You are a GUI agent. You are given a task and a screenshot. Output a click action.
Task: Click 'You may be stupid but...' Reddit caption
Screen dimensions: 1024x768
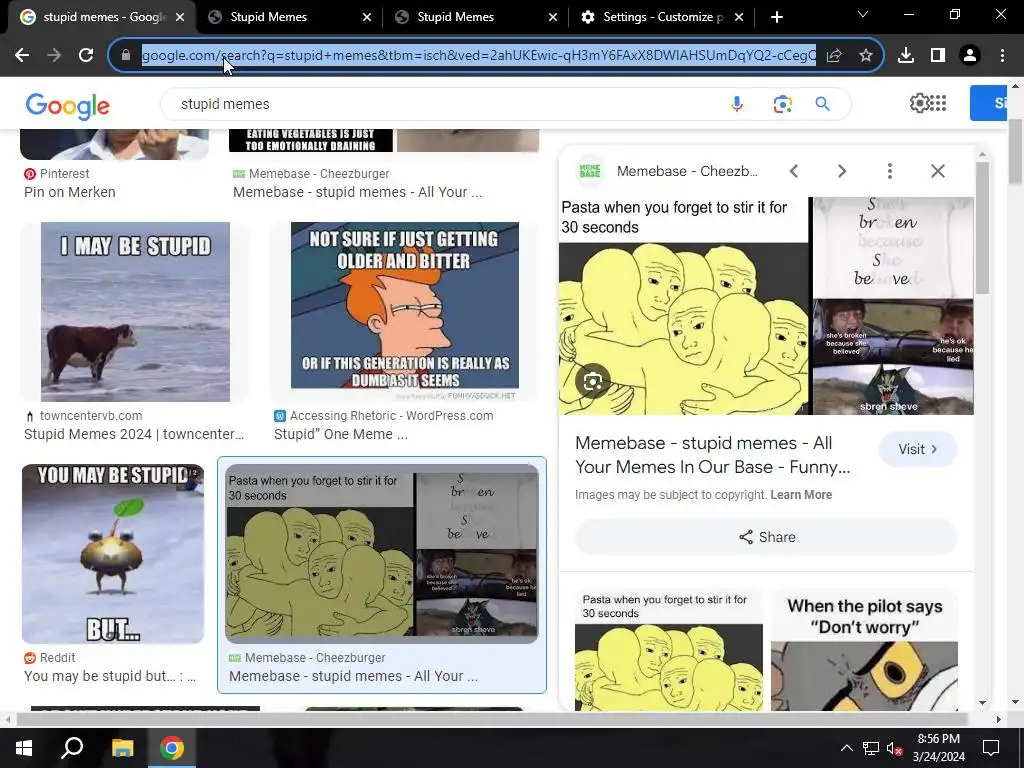coord(110,677)
